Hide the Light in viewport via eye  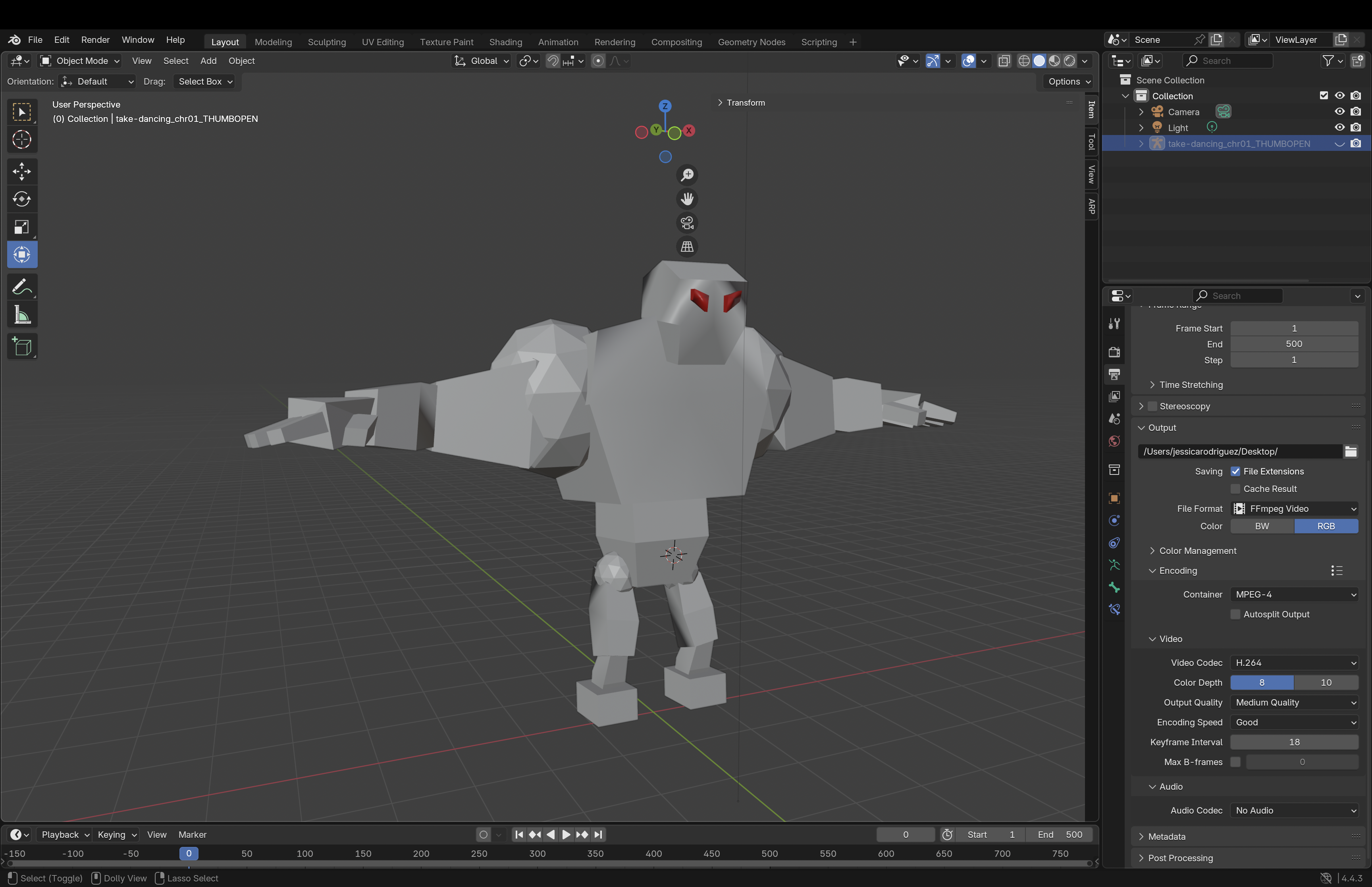pyautogui.click(x=1340, y=127)
